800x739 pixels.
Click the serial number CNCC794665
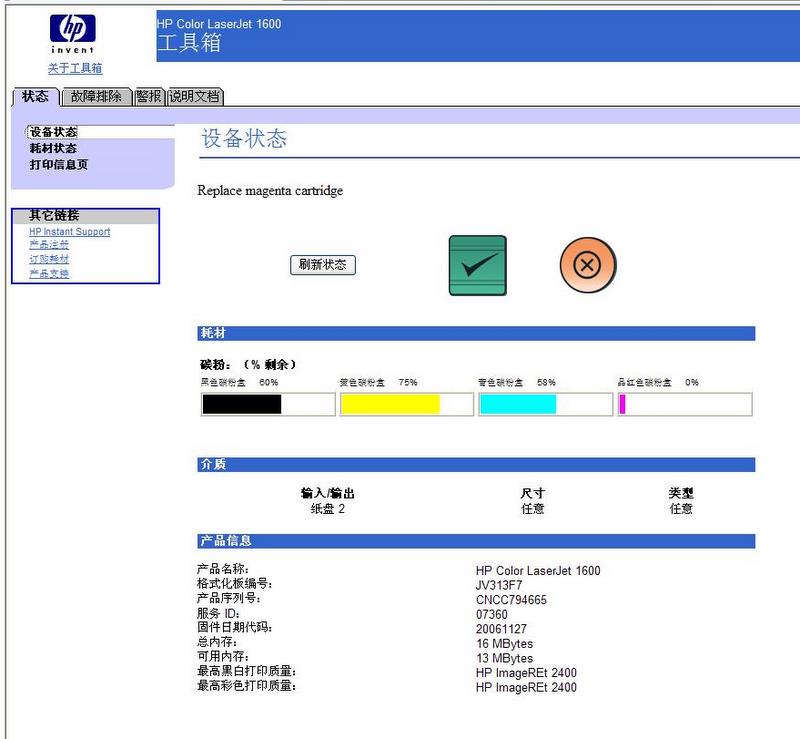[511, 600]
